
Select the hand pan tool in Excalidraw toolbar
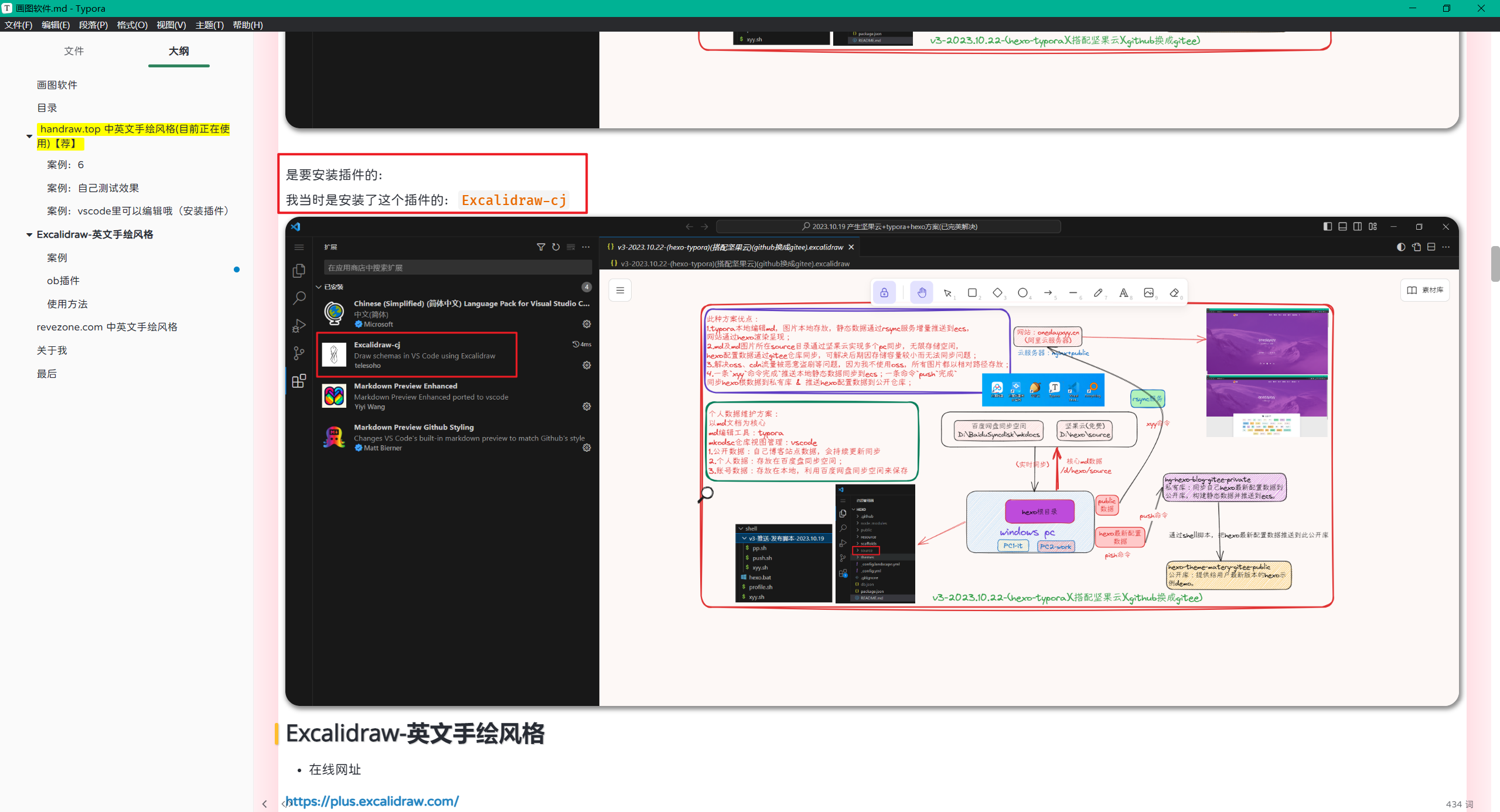[922, 292]
